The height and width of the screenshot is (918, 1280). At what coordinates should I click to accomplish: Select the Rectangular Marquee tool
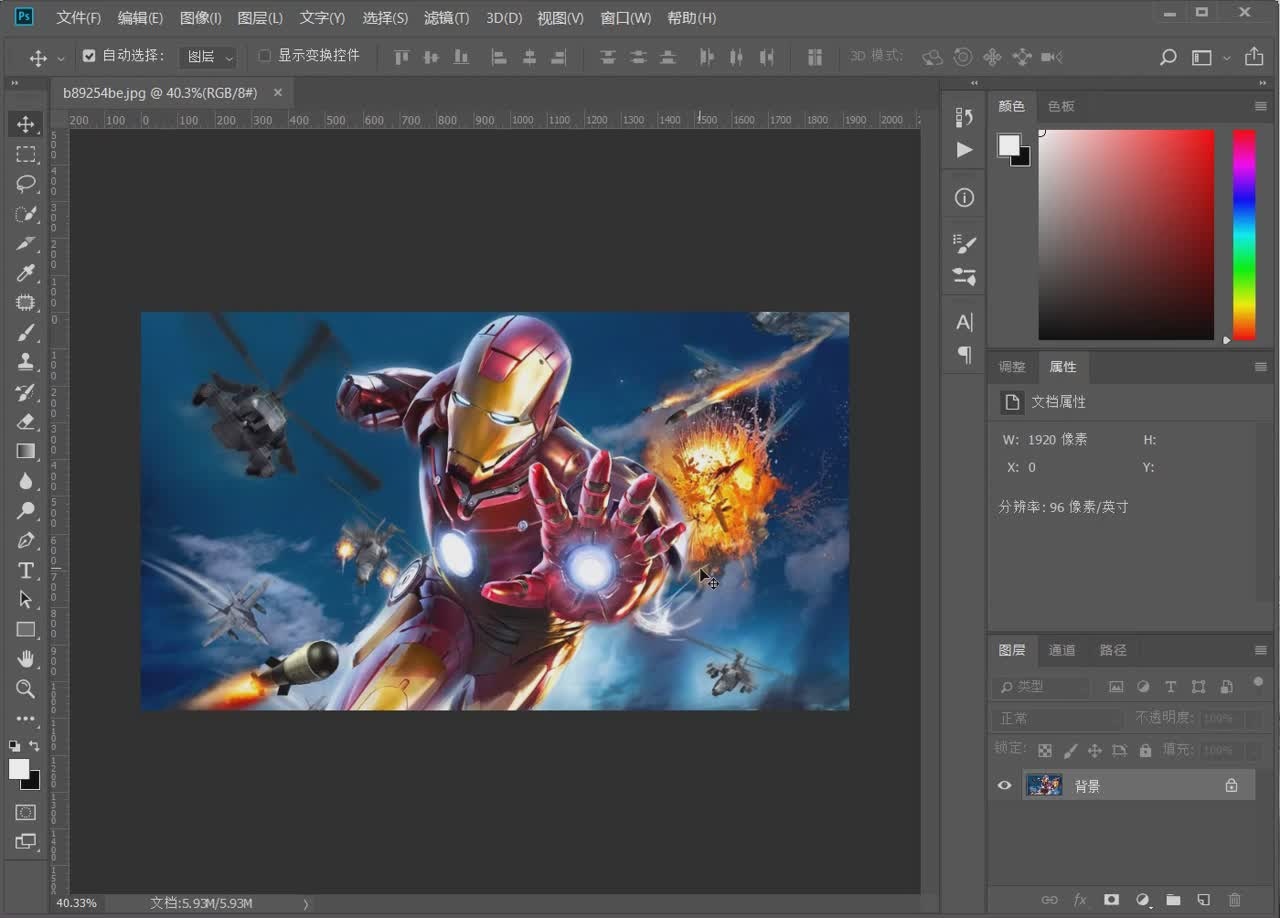[x=26, y=154]
